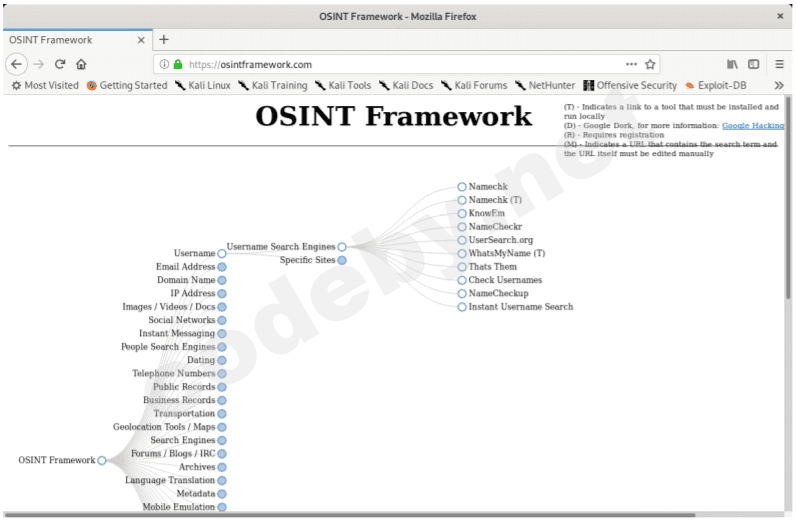Expand the Business Records node

pos(222,401)
